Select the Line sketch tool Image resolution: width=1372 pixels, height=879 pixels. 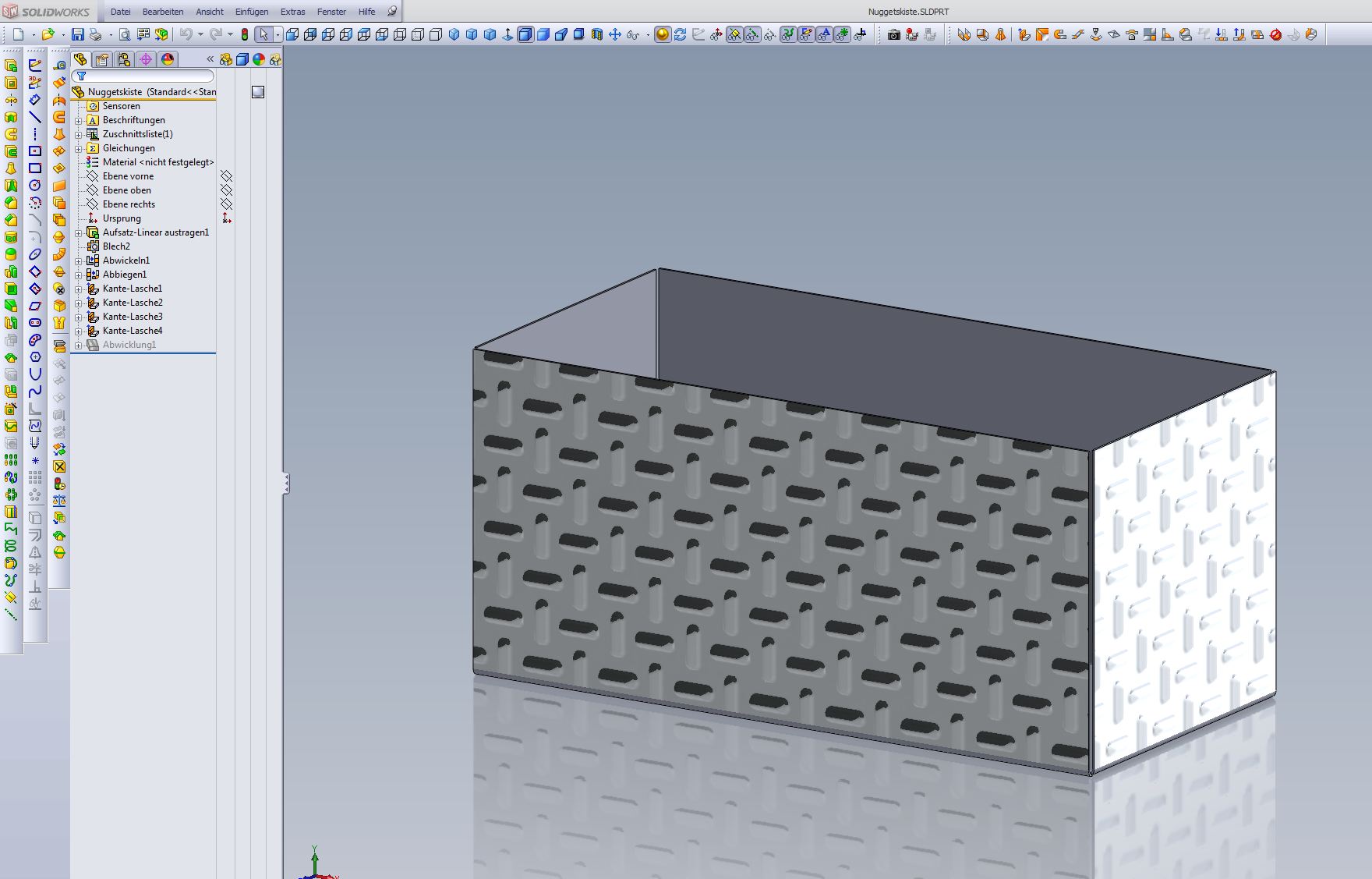pos(35,117)
